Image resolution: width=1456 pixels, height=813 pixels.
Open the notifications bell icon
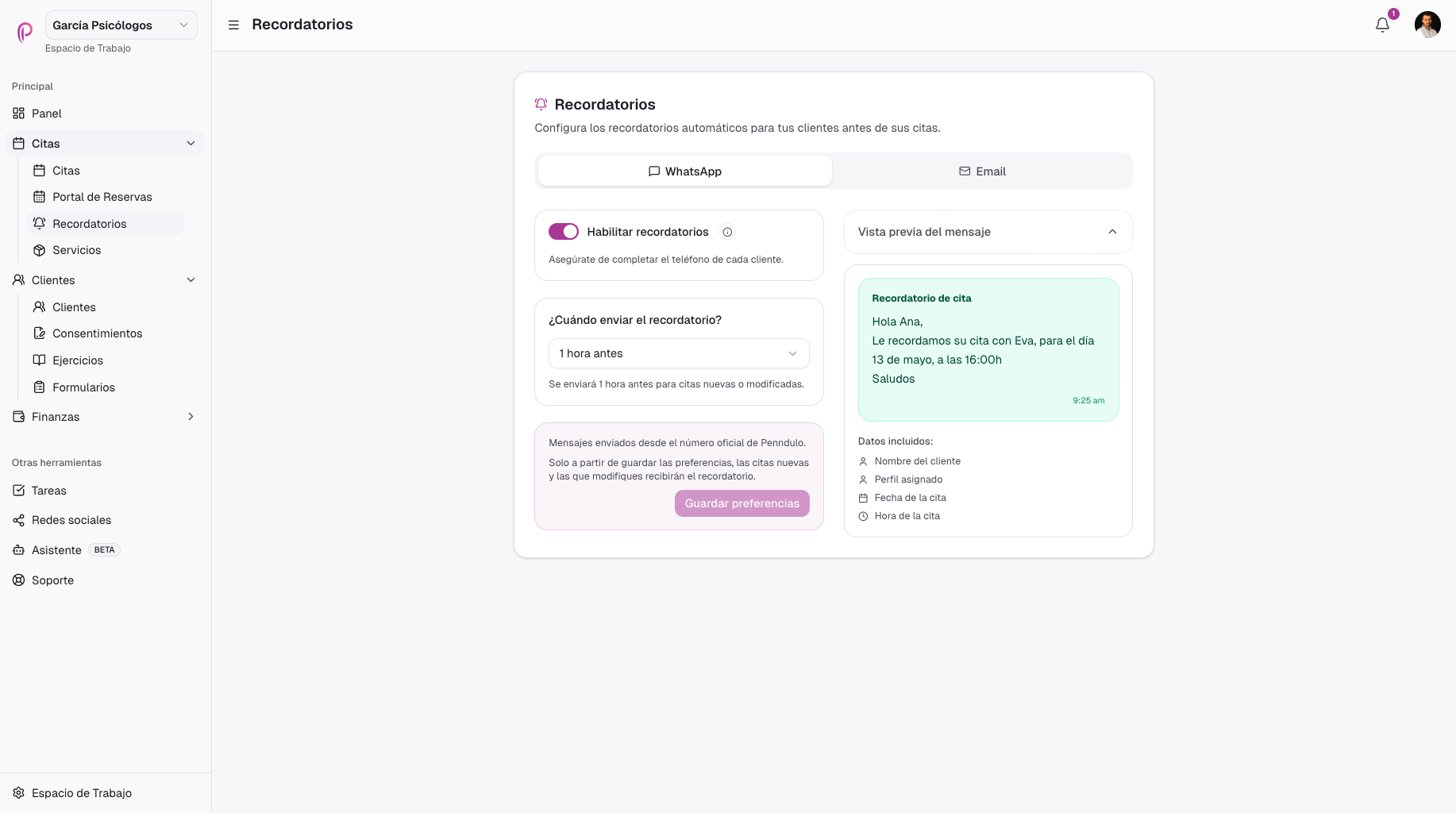(1382, 25)
